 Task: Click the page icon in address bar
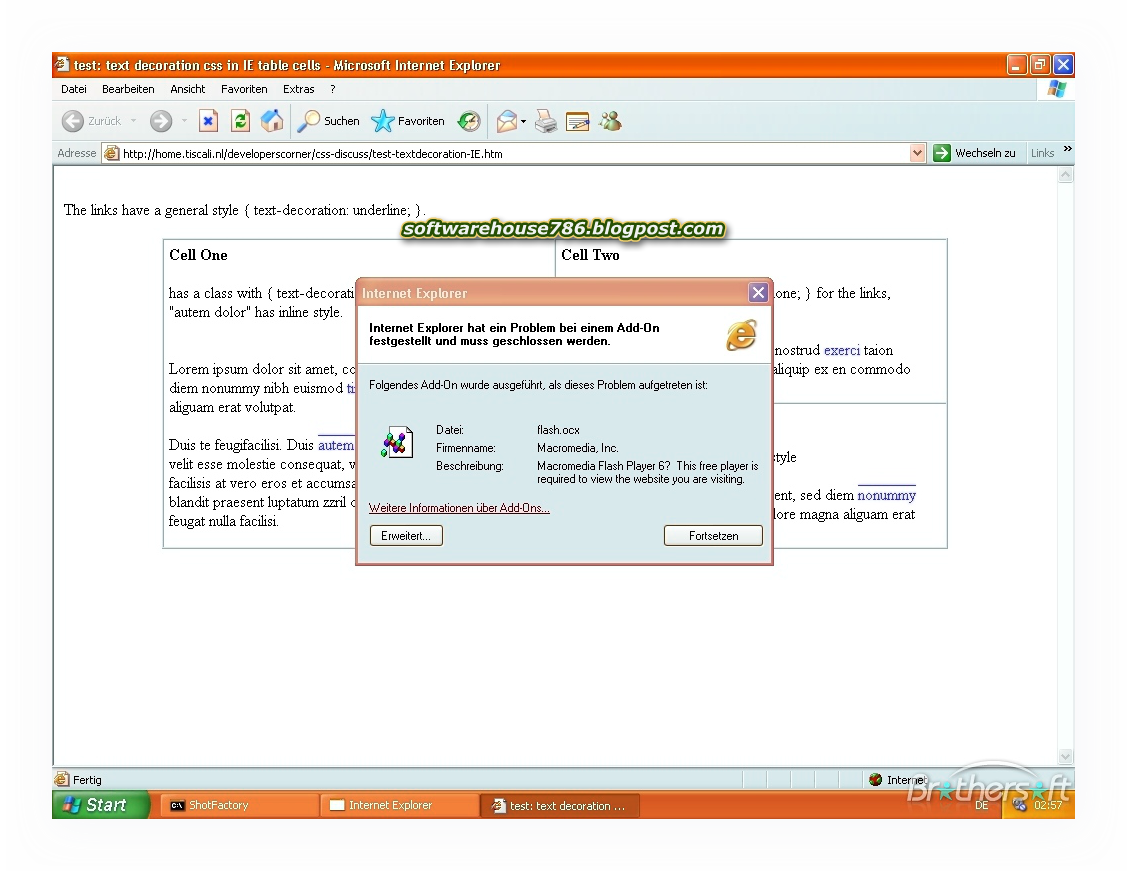(x=111, y=153)
